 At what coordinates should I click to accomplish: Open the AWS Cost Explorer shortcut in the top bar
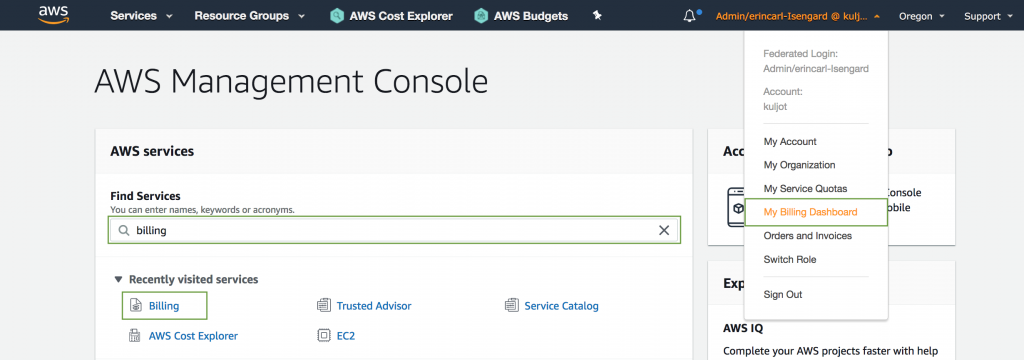[x=391, y=16]
